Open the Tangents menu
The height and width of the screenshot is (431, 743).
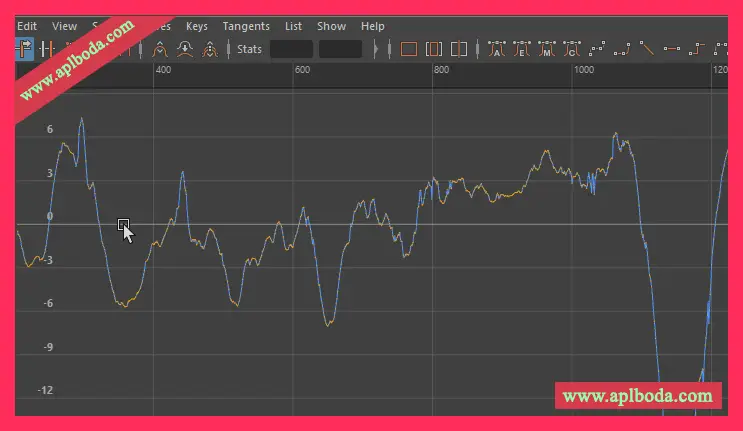pos(246,26)
